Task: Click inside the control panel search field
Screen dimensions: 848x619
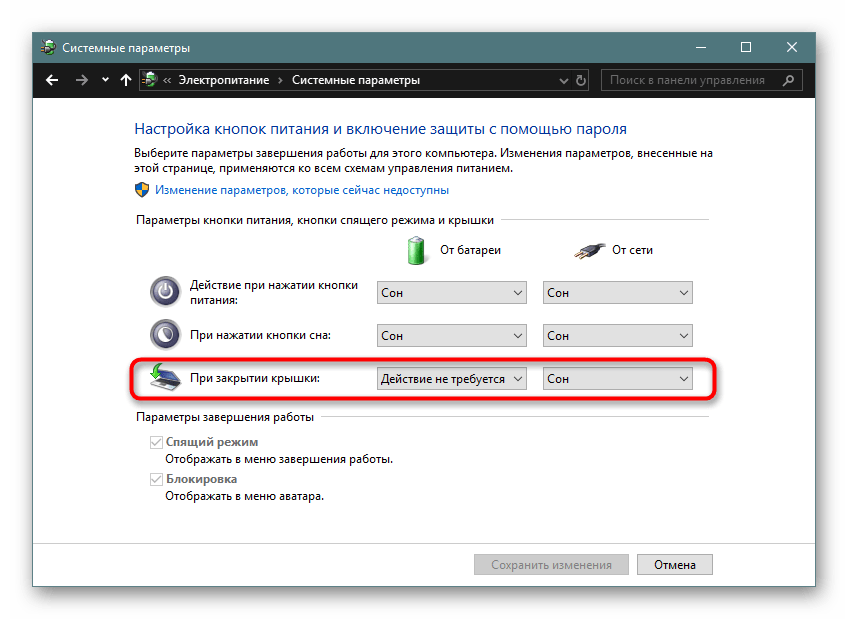Action: [x=690, y=80]
